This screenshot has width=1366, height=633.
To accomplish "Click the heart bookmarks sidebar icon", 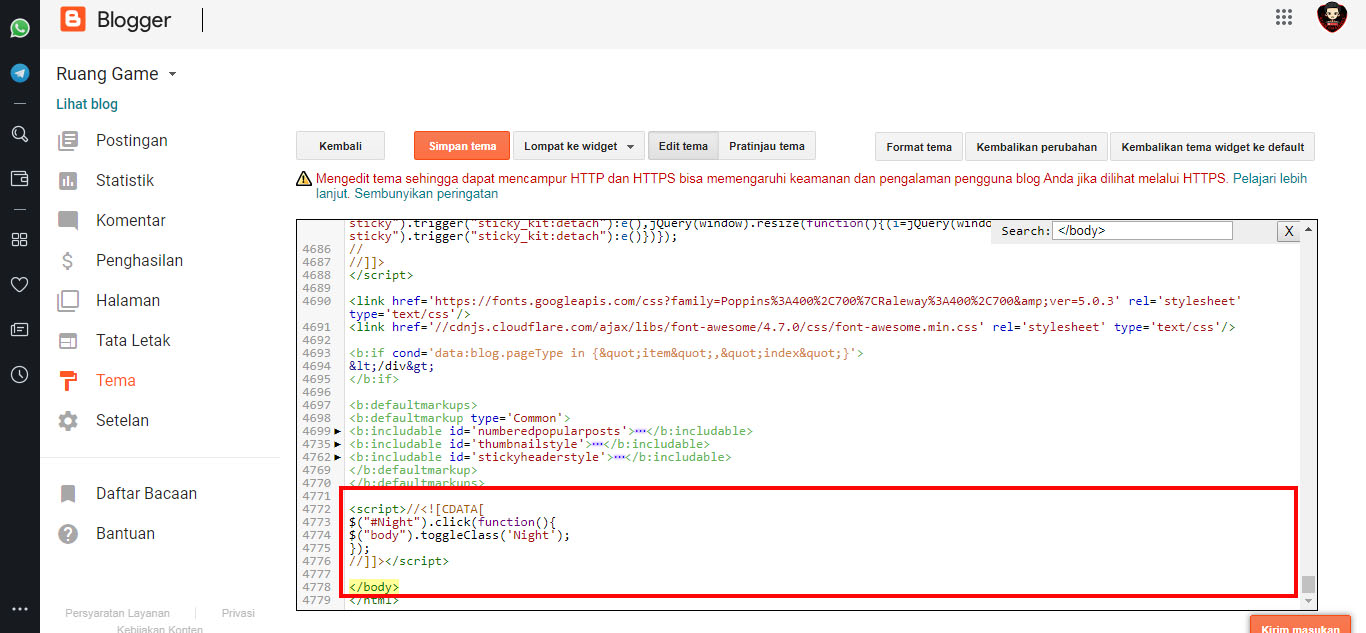I will pos(19,285).
